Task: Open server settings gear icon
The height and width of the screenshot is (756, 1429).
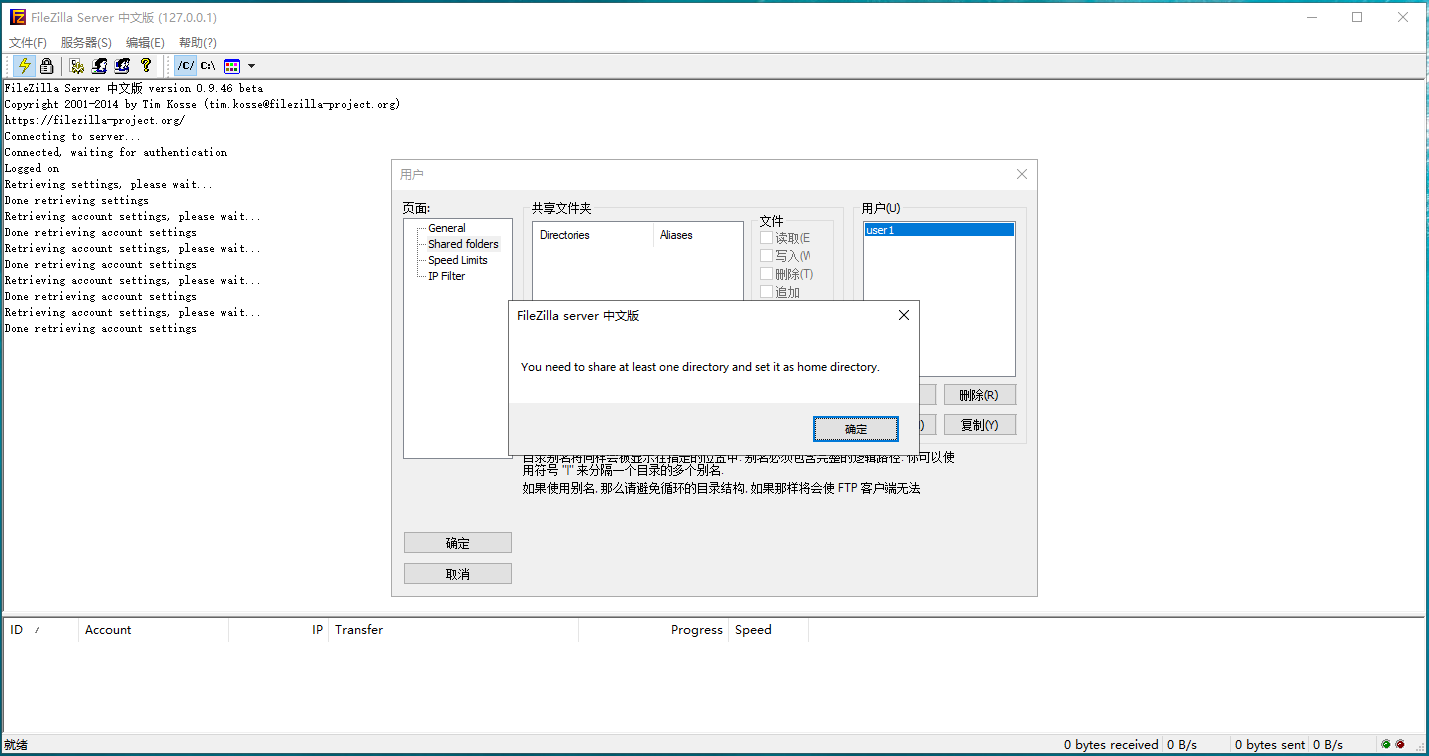Action: 77,66
